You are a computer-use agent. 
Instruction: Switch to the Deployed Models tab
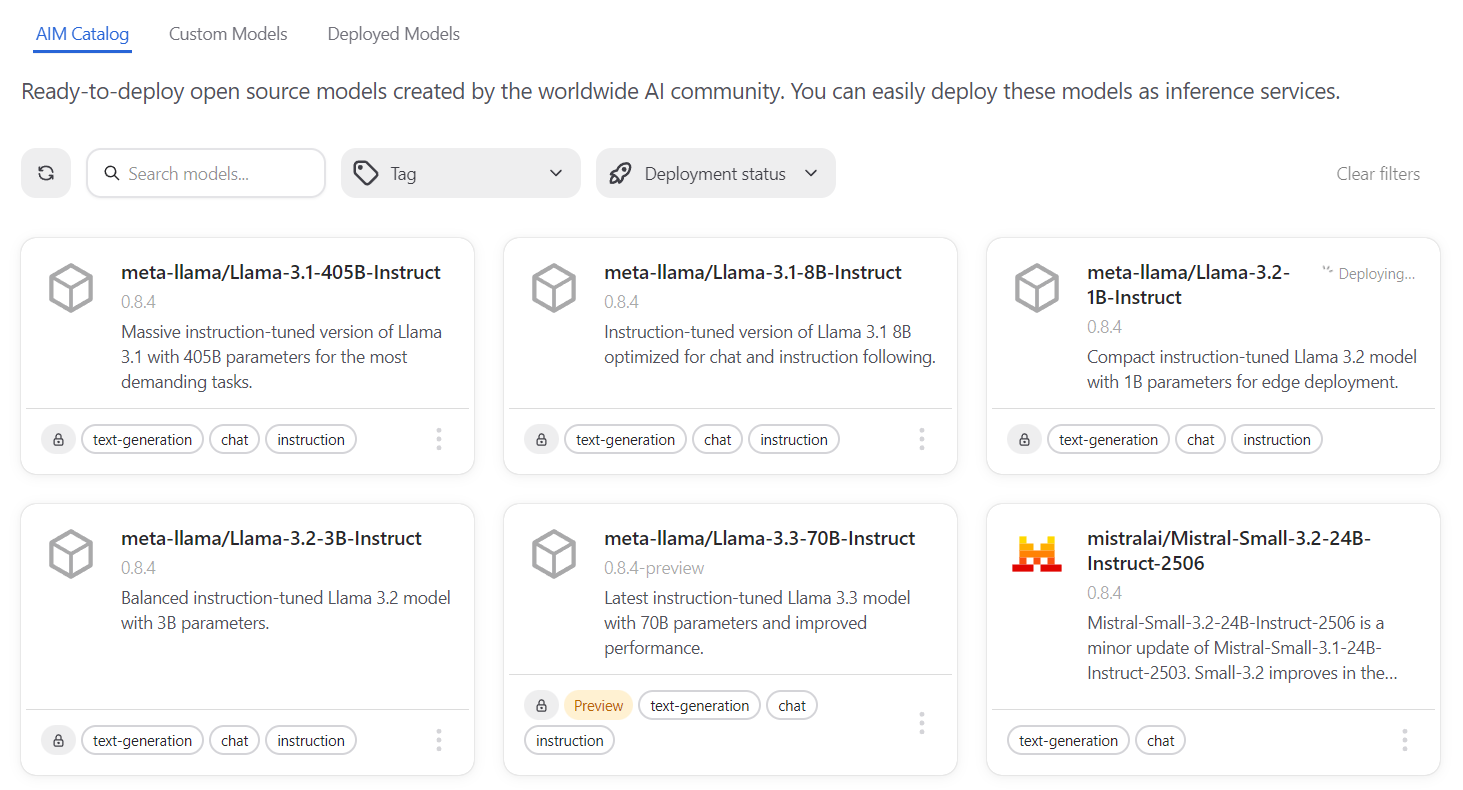pyautogui.click(x=393, y=33)
